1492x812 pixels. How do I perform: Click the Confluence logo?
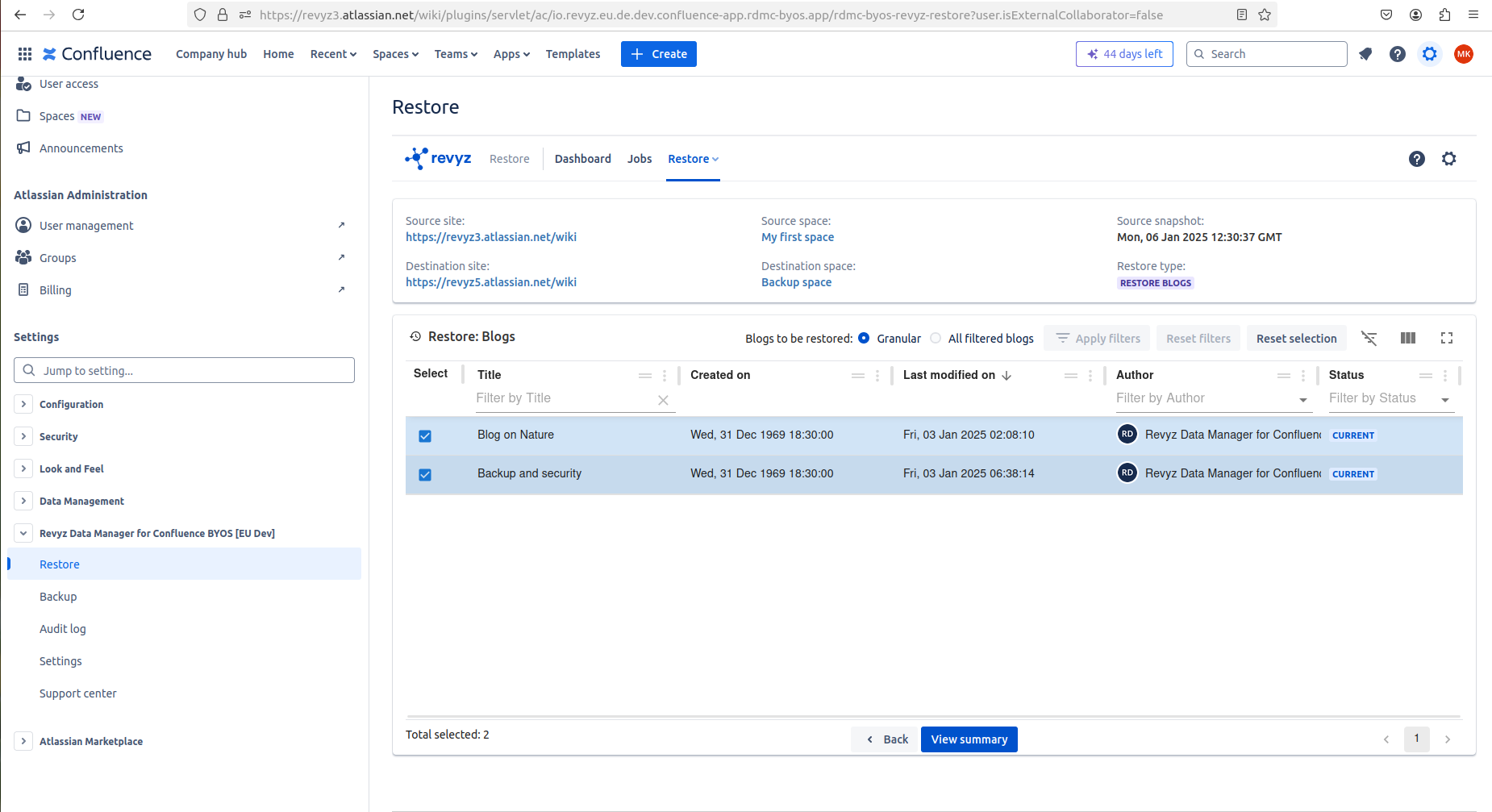pos(97,54)
